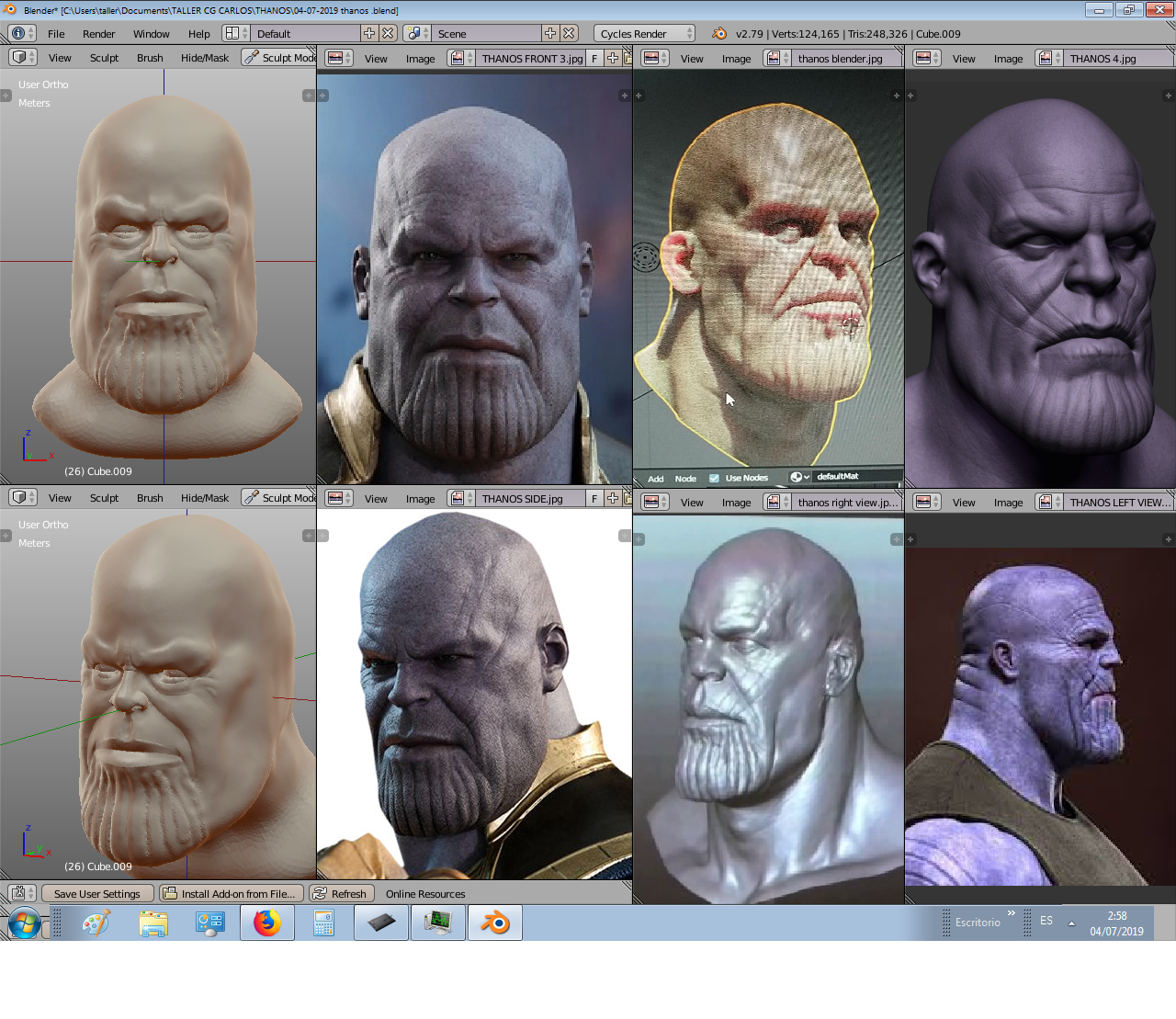Image resolution: width=1176 pixels, height=1019 pixels.
Task: Click the ES language indicator
Action: point(1046,921)
